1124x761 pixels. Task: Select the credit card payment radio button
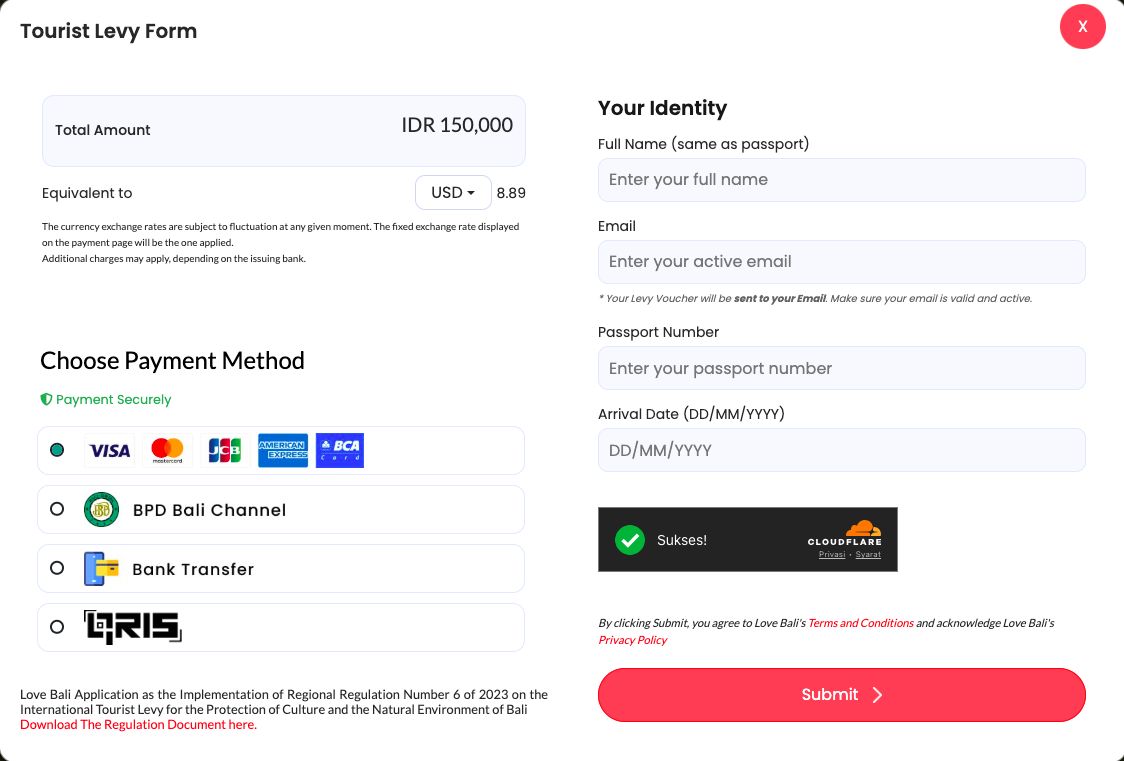click(x=57, y=450)
